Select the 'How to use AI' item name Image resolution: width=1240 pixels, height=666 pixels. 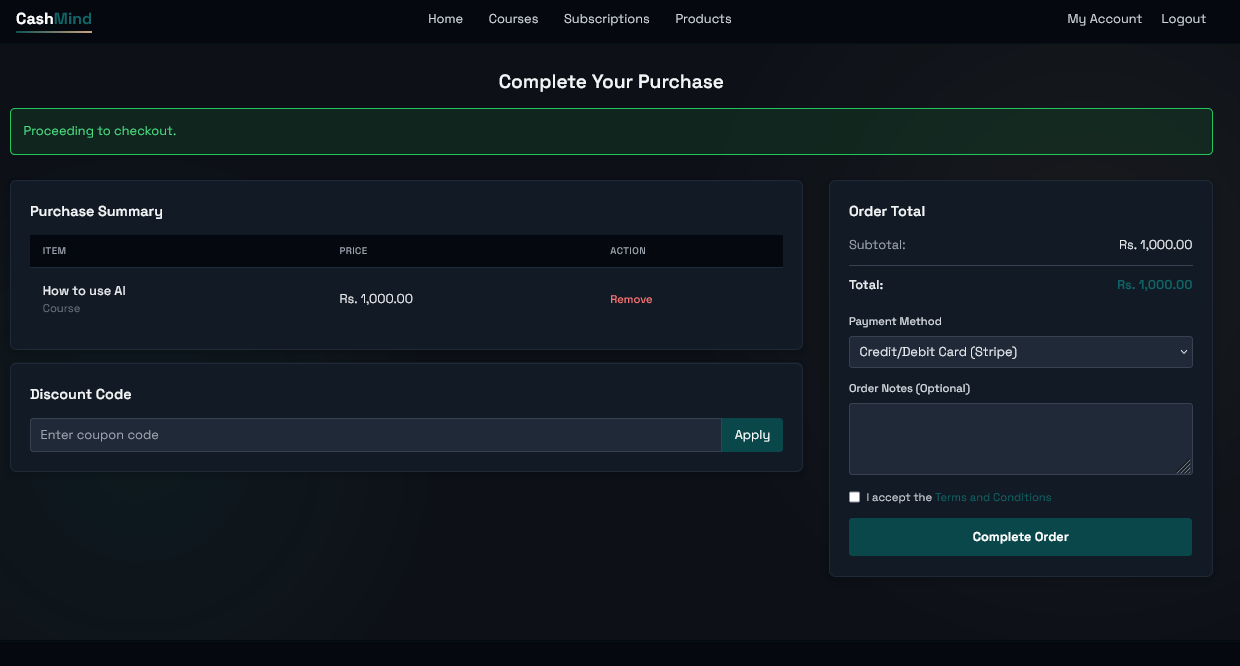[x=84, y=291]
